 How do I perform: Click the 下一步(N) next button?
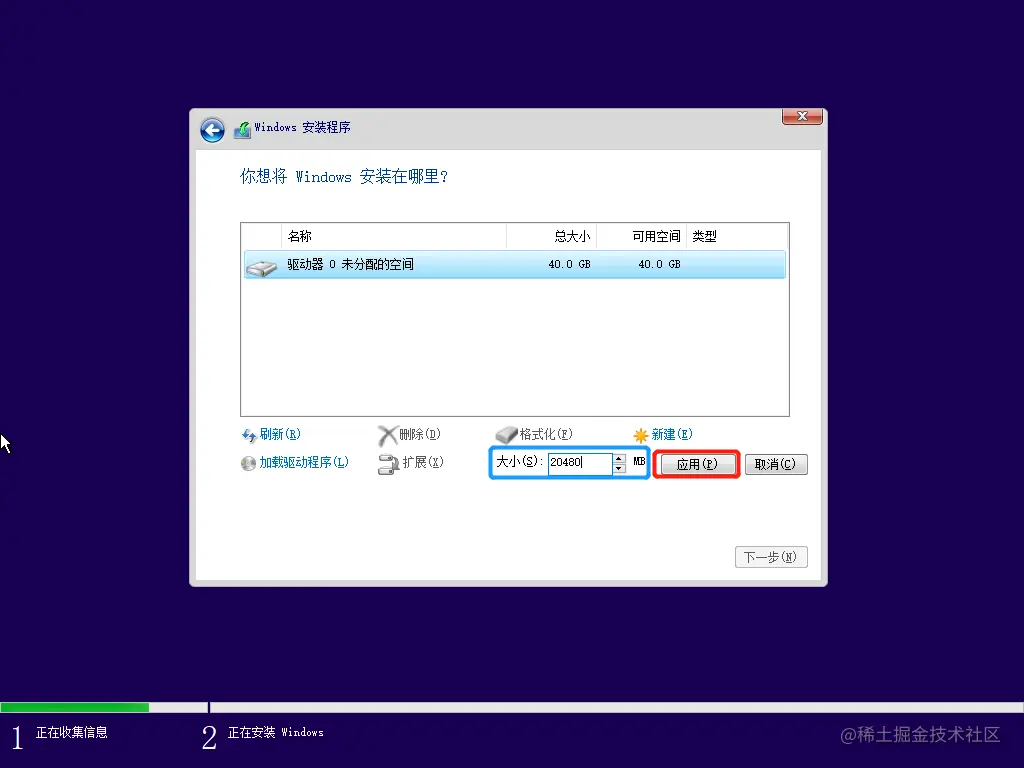click(771, 557)
